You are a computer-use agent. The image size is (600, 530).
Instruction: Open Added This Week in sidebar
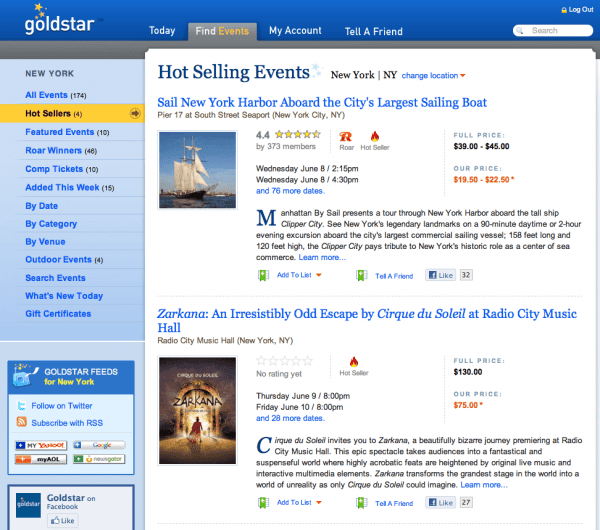70,188
